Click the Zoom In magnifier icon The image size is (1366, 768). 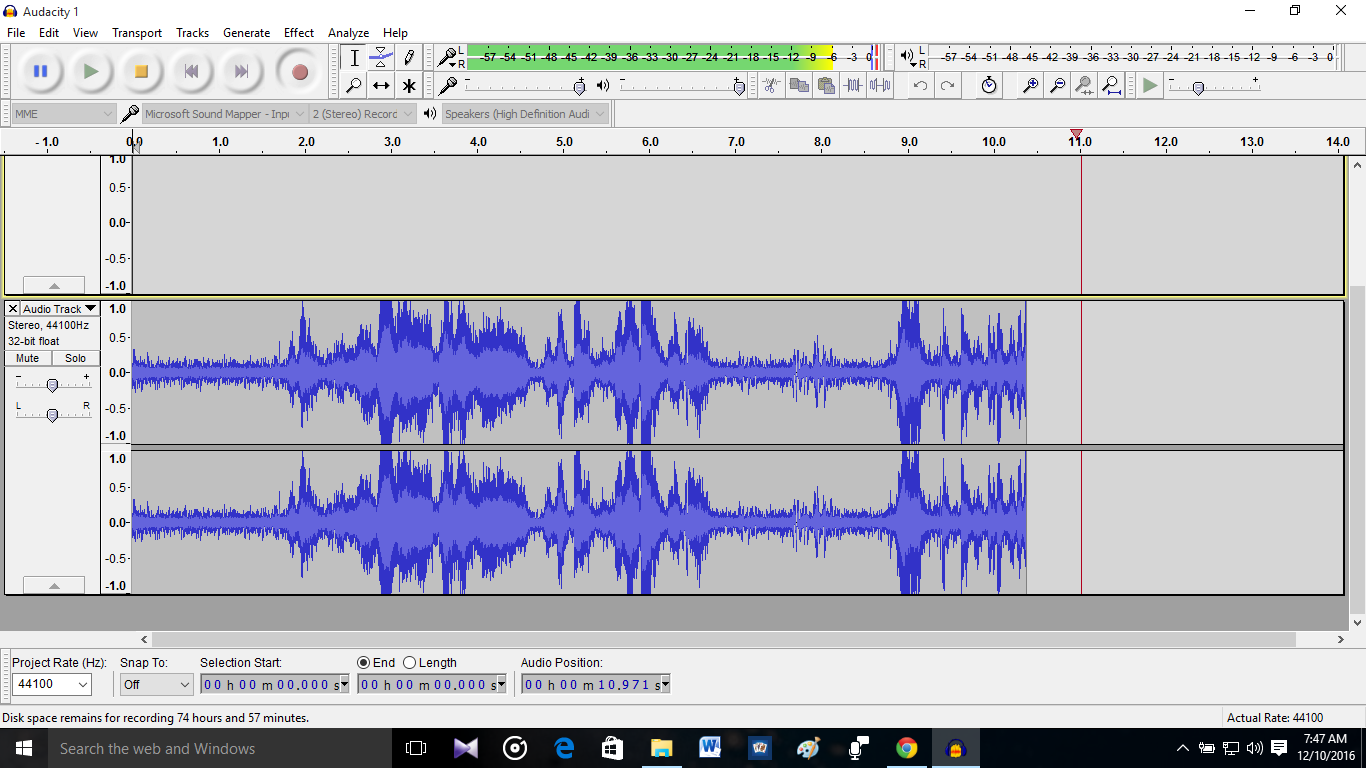[1030, 85]
